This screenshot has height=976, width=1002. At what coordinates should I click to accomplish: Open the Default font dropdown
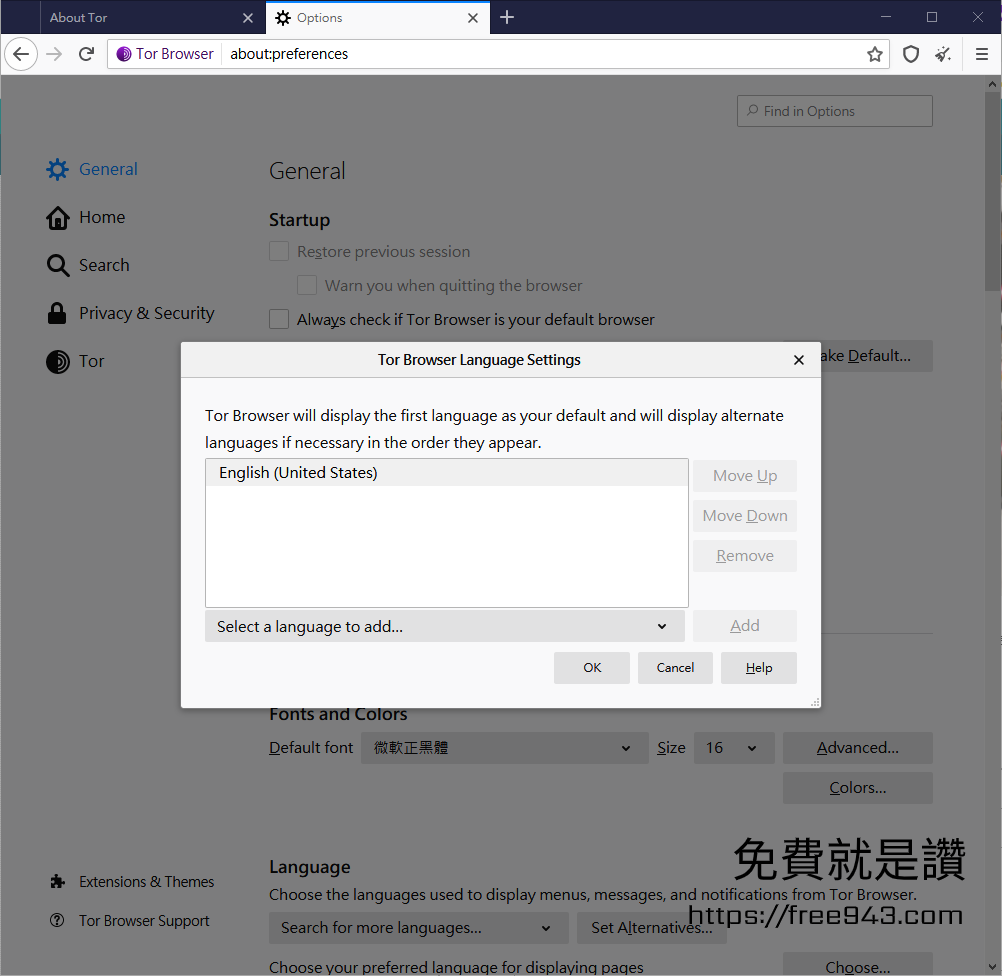pos(504,747)
